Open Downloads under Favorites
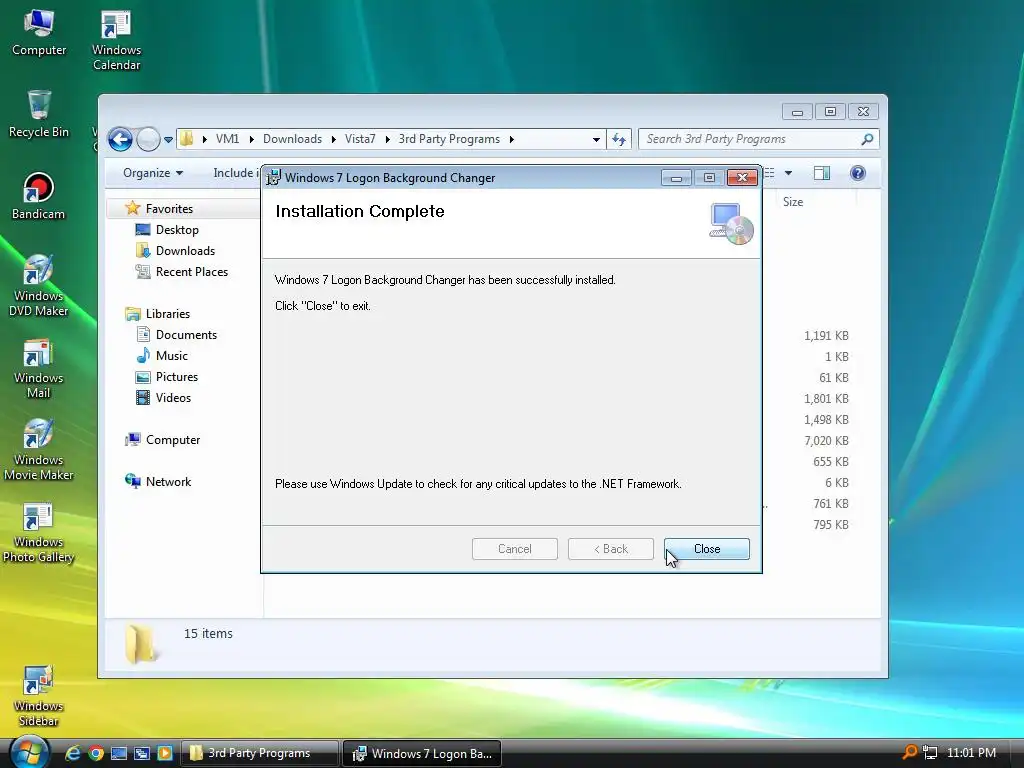Viewport: 1024px width, 768px height. 185,251
